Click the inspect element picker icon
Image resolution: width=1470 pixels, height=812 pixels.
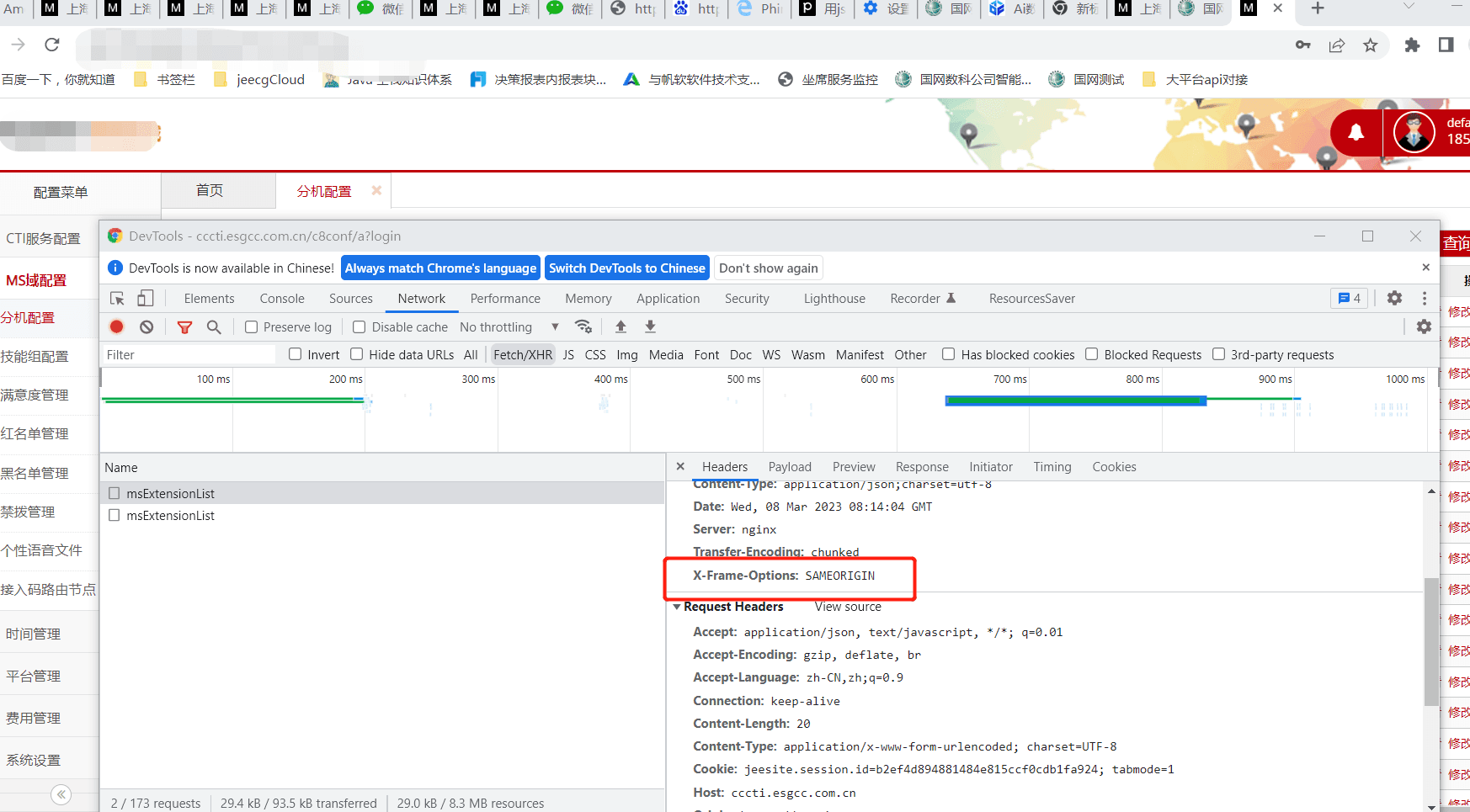pos(118,298)
